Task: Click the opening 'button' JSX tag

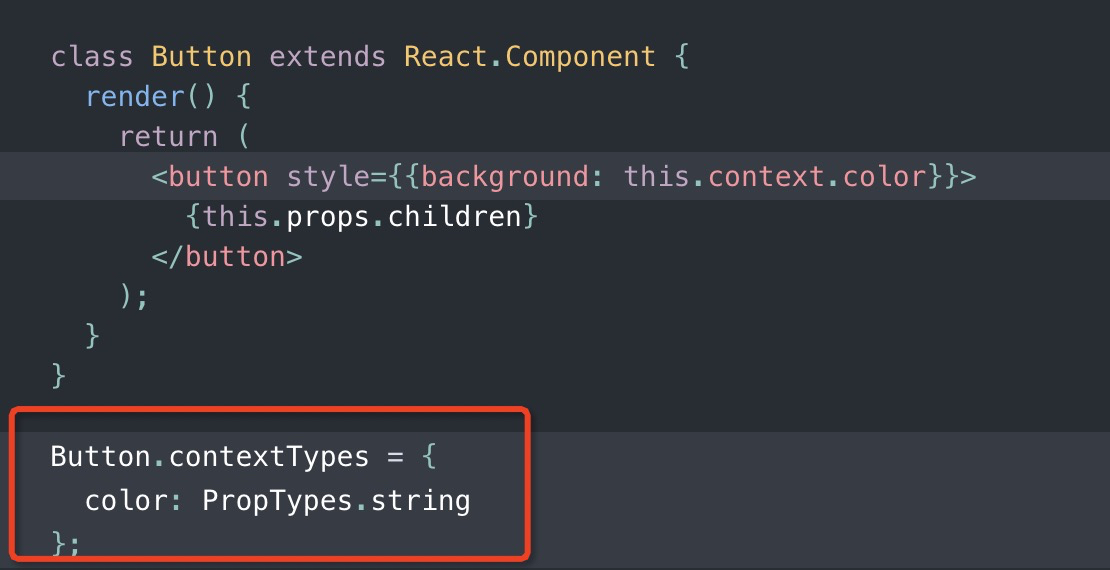Action: pyautogui.click(x=219, y=177)
